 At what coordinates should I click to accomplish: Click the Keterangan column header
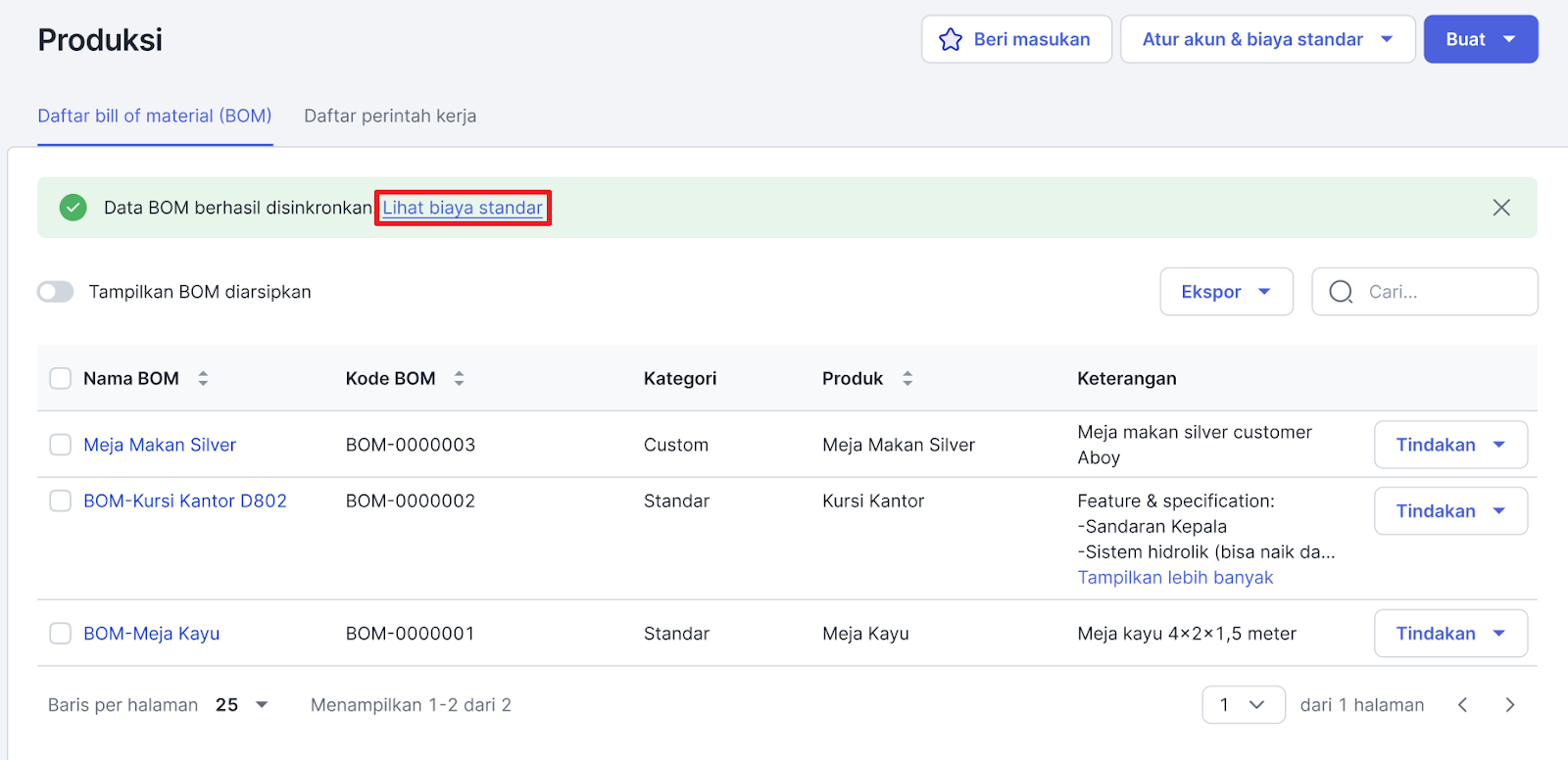(x=1126, y=378)
